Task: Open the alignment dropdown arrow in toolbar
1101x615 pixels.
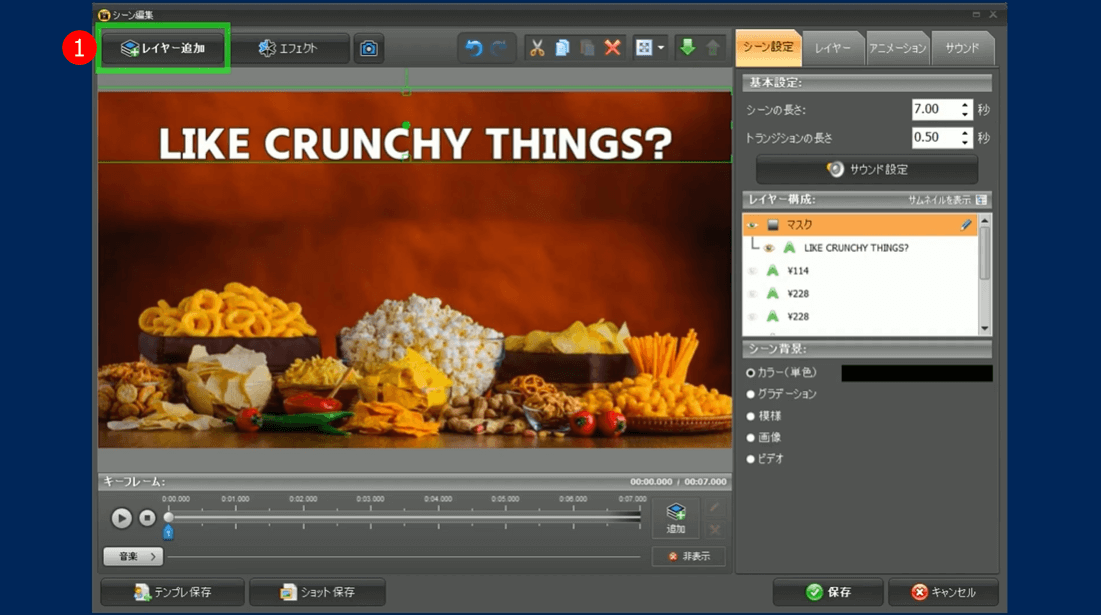Action: [x=661, y=48]
